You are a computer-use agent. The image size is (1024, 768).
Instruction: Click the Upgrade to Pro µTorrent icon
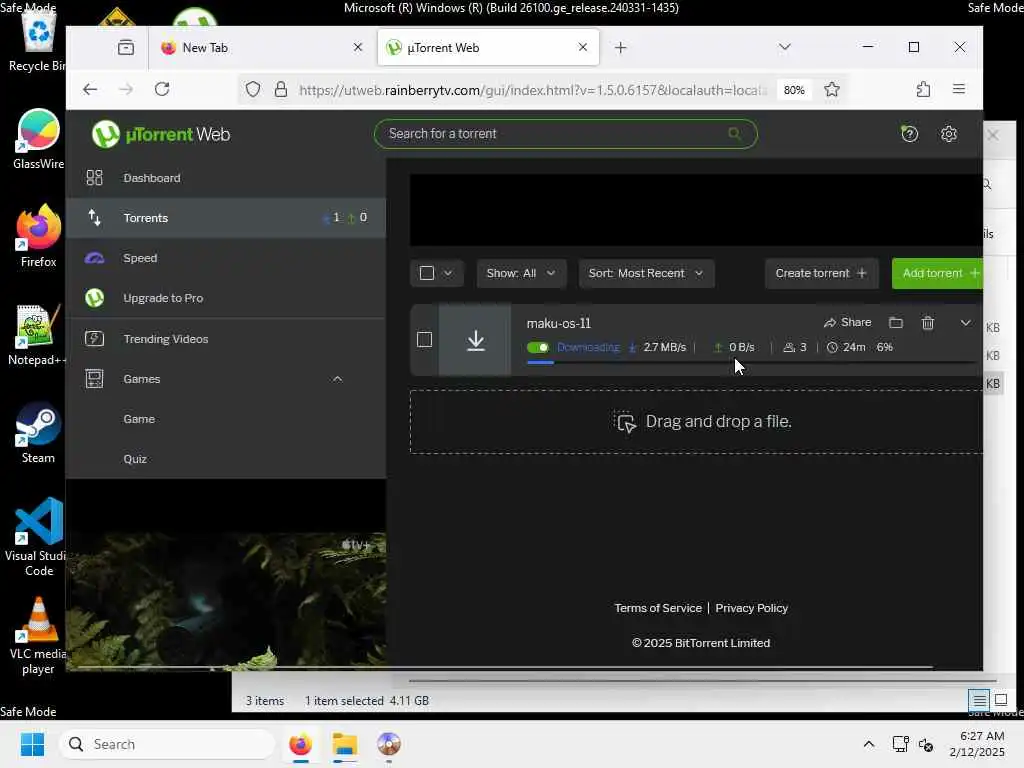coord(94,298)
